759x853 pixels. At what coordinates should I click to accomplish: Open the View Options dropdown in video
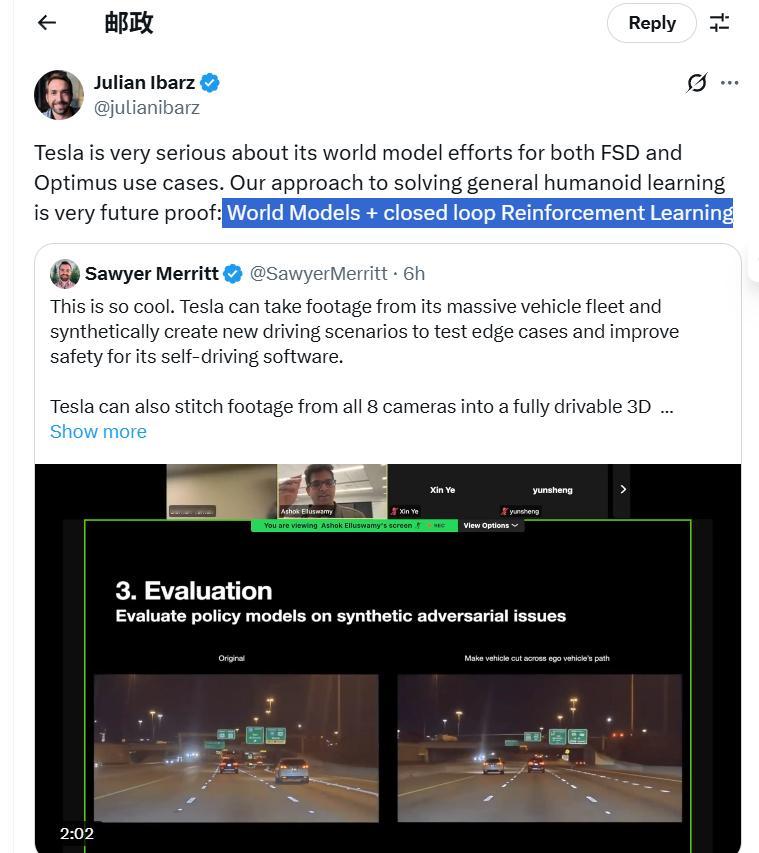490,526
